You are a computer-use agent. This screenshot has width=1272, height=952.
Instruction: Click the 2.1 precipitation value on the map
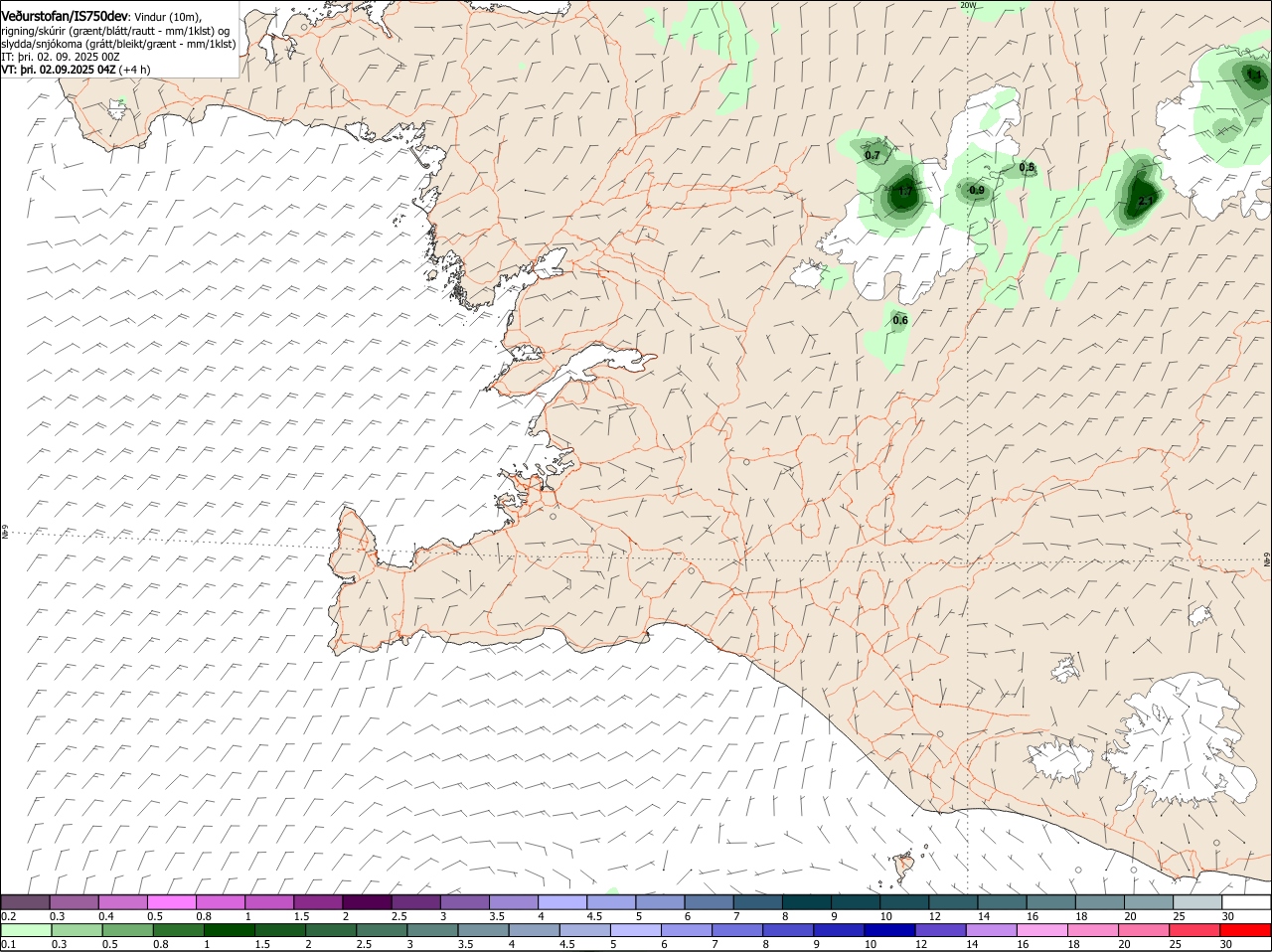[x=1146, y=201]
